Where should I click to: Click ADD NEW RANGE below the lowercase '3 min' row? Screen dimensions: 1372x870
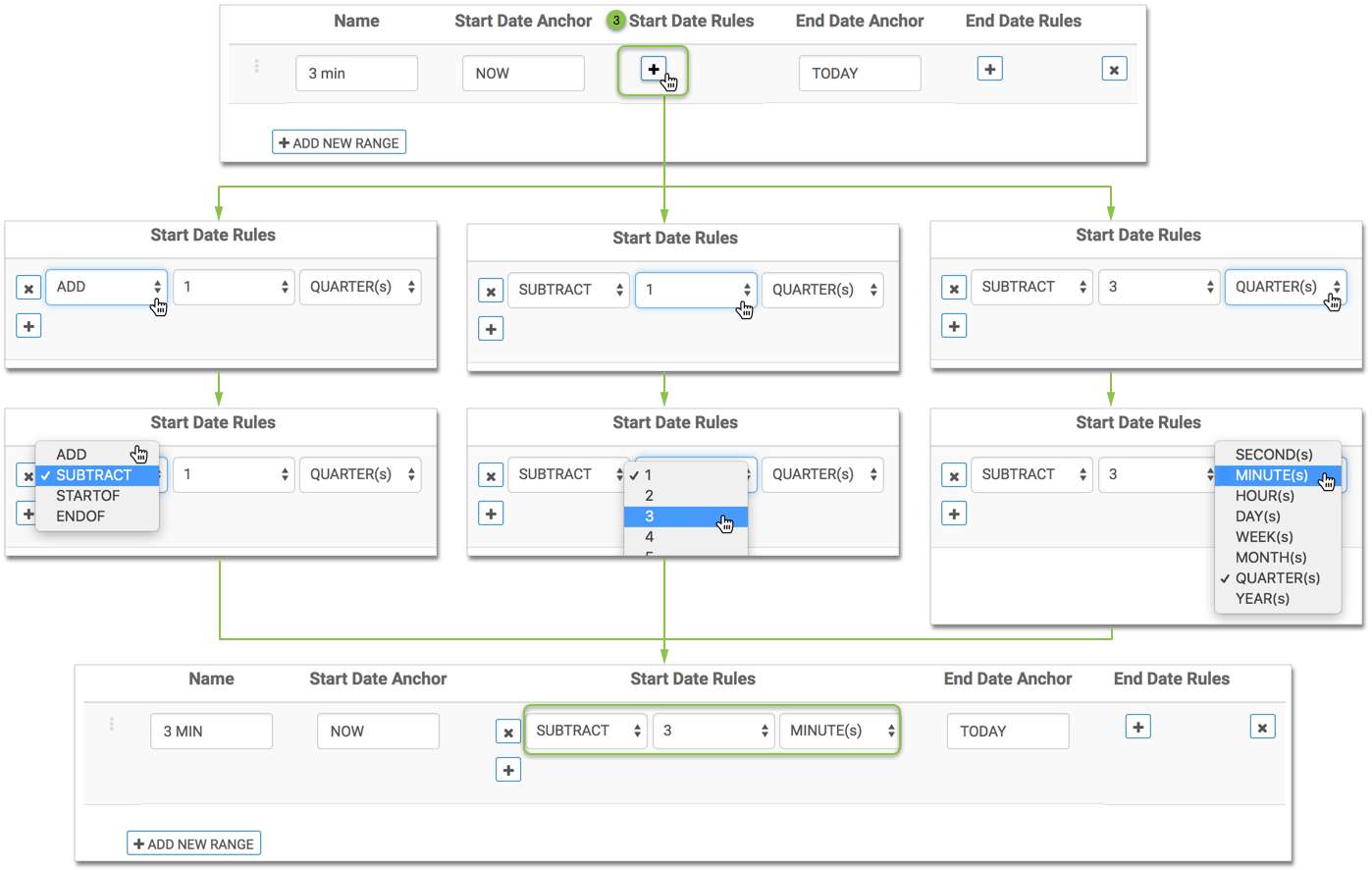[x=340, y=142]
